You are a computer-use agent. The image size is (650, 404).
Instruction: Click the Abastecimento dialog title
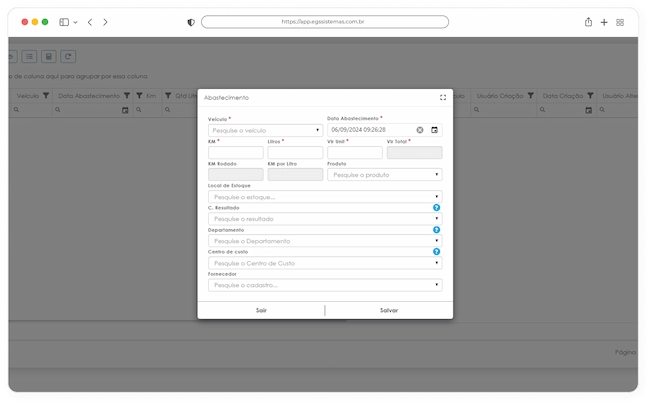coord(226,98)
